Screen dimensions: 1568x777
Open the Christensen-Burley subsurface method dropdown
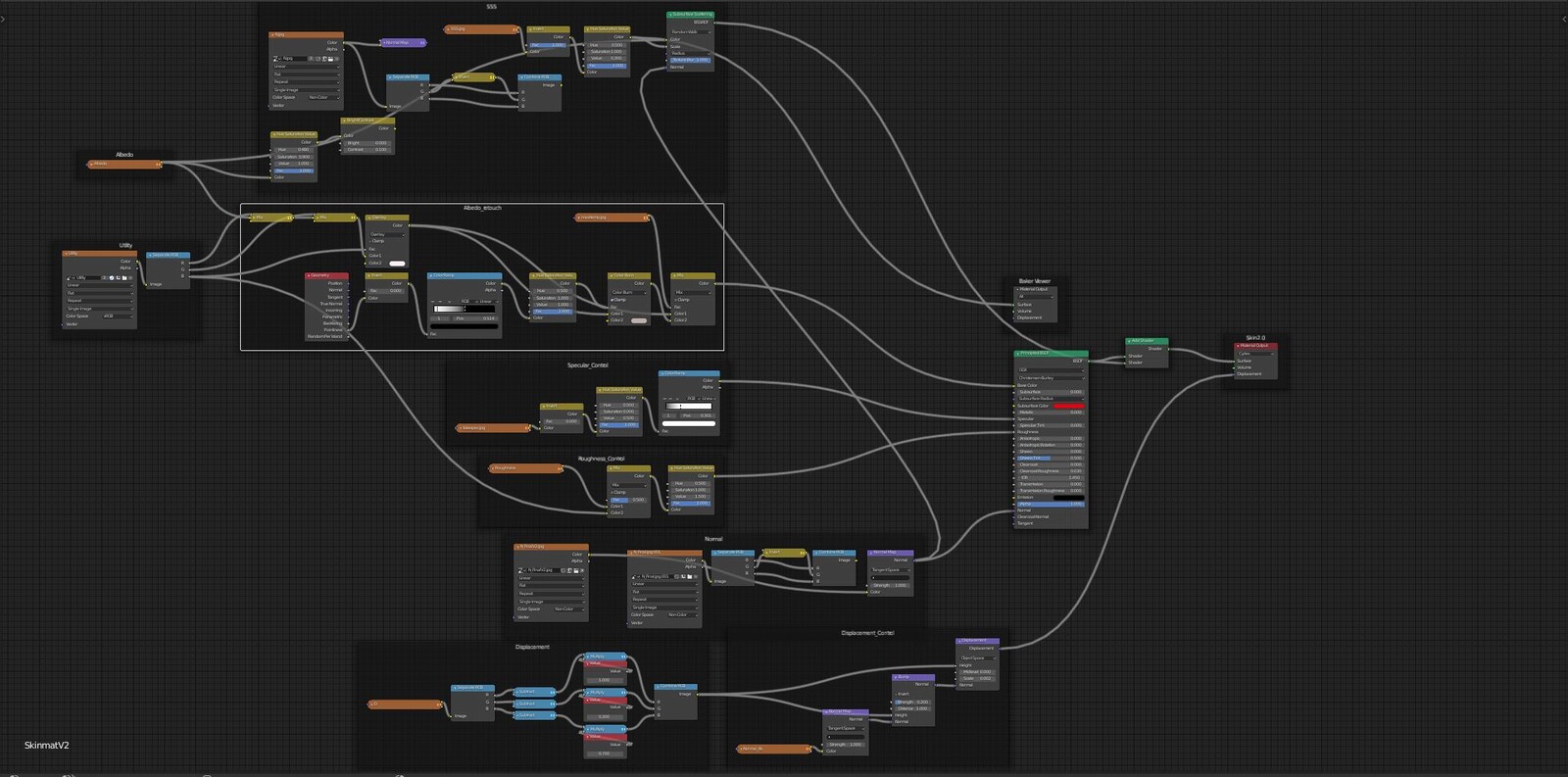(x=1052, y=378)
